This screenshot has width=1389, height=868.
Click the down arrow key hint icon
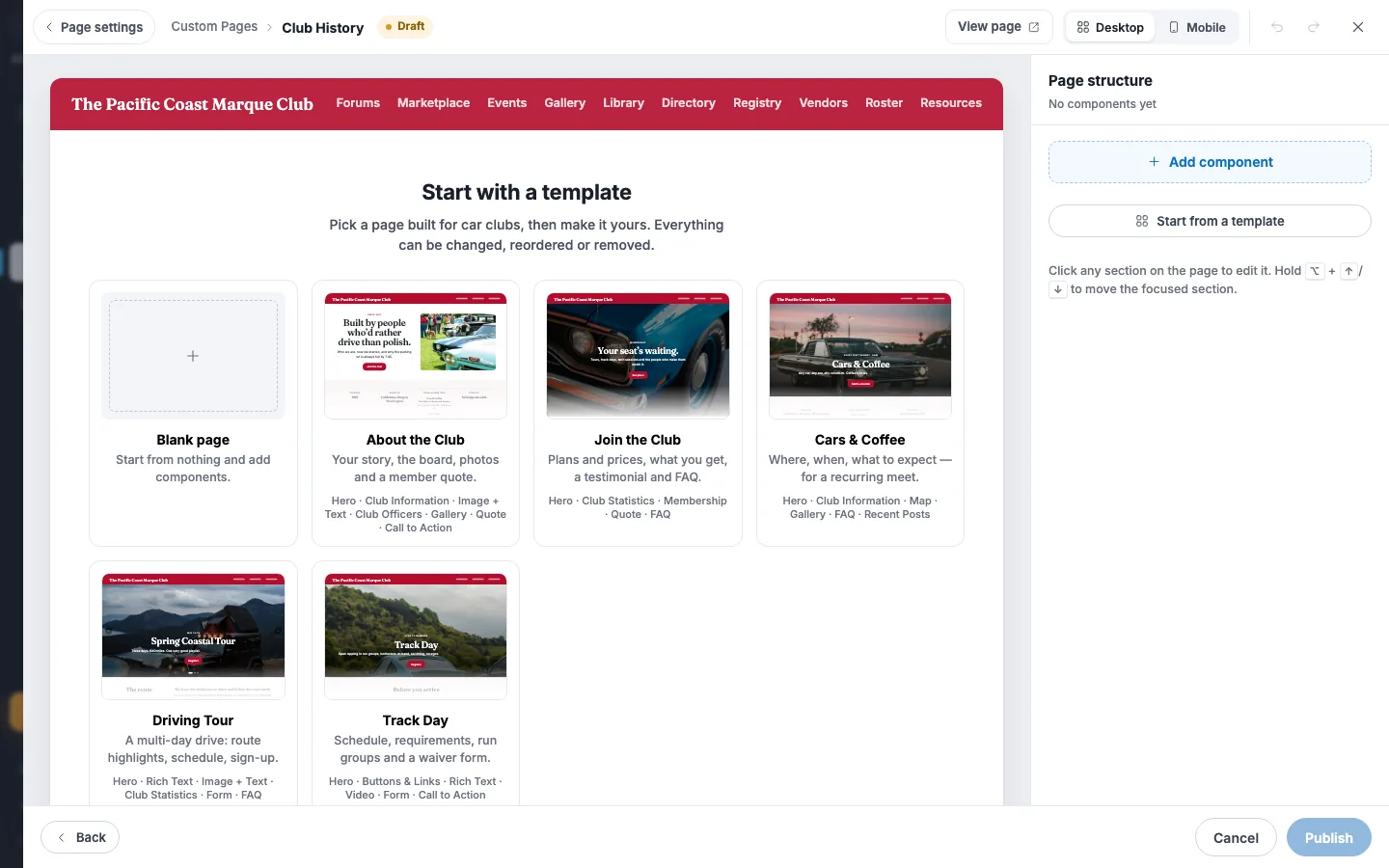pyautogui.click(x=1058, y=289)
